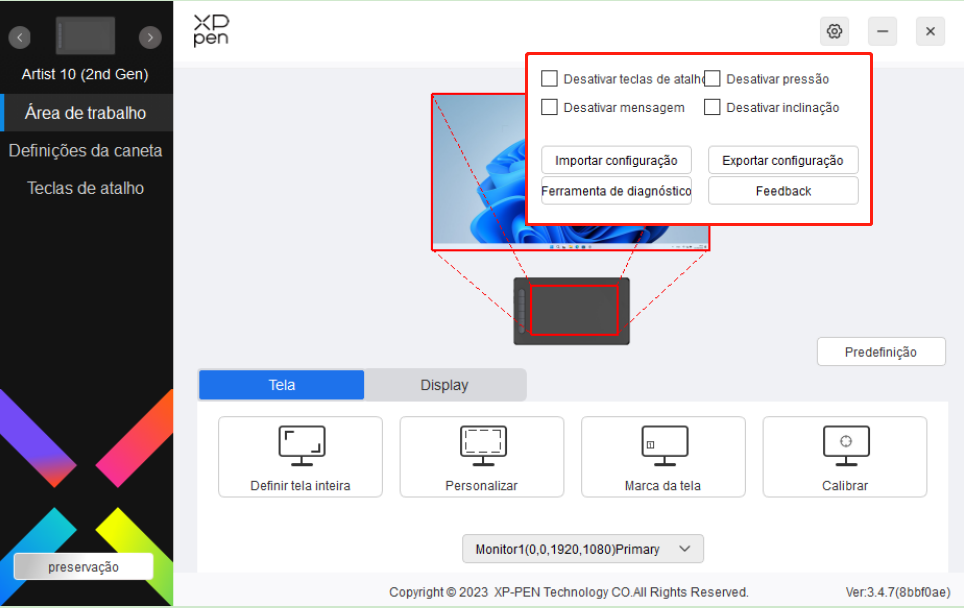
Task: Click the preservação button
Action: click(84, 567)
